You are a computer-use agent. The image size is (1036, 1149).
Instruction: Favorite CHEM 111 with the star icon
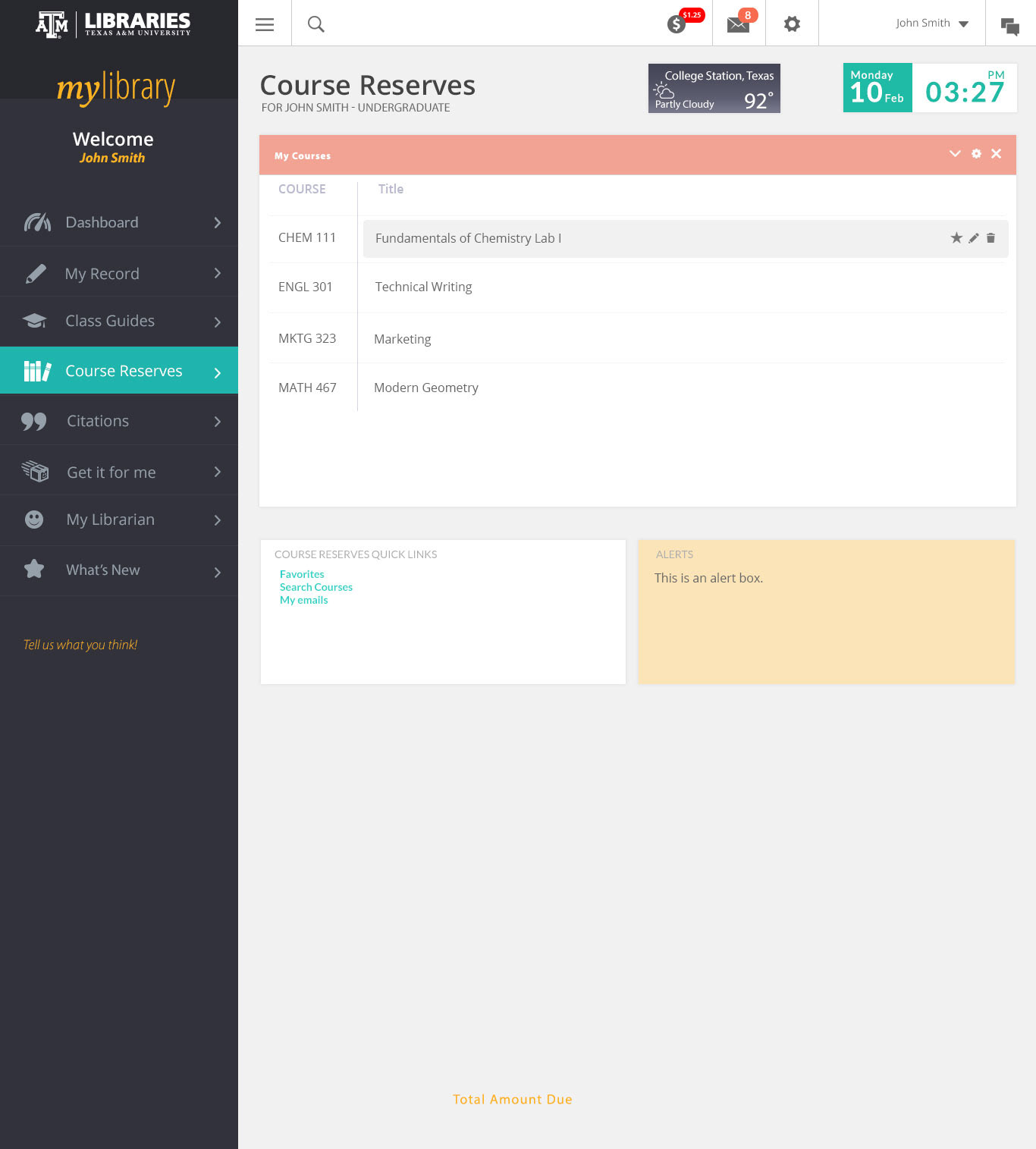pos(956,238)
